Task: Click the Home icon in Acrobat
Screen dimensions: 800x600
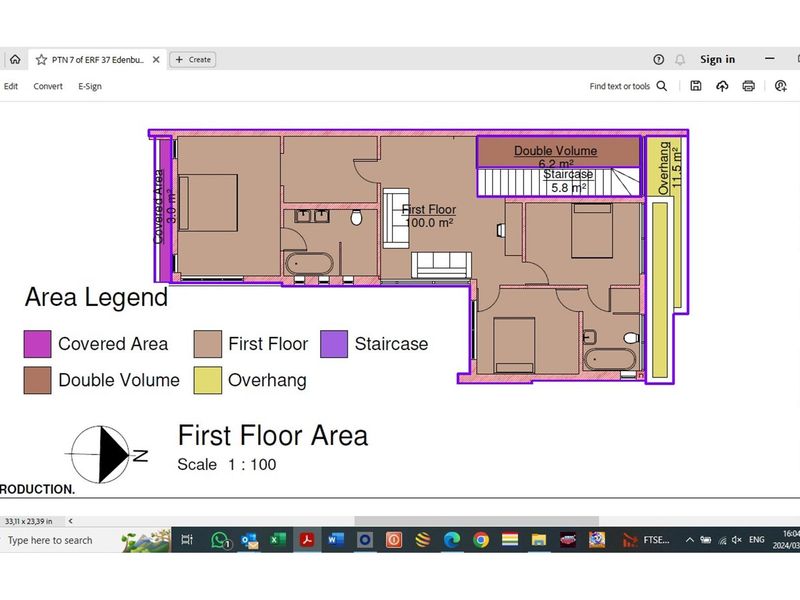Action: [x=14, y=60]
